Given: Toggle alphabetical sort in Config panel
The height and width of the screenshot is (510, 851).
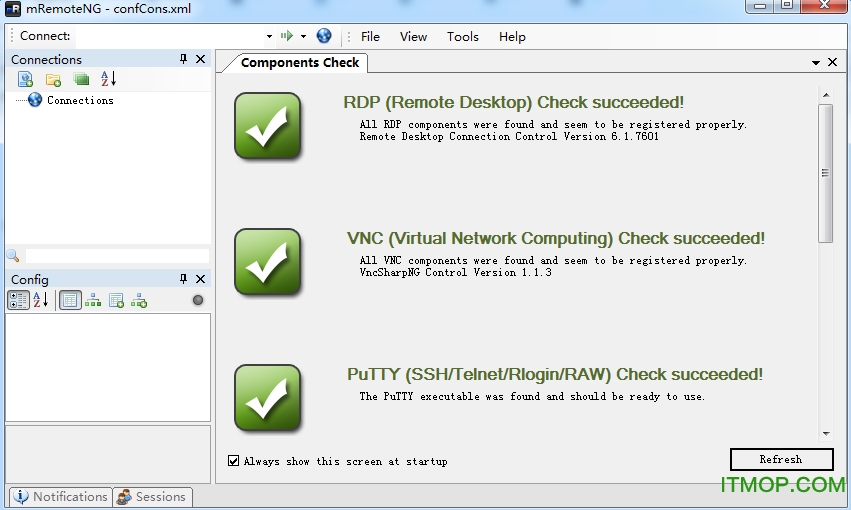Looking at the screenshot, I should tap(41, 300).
